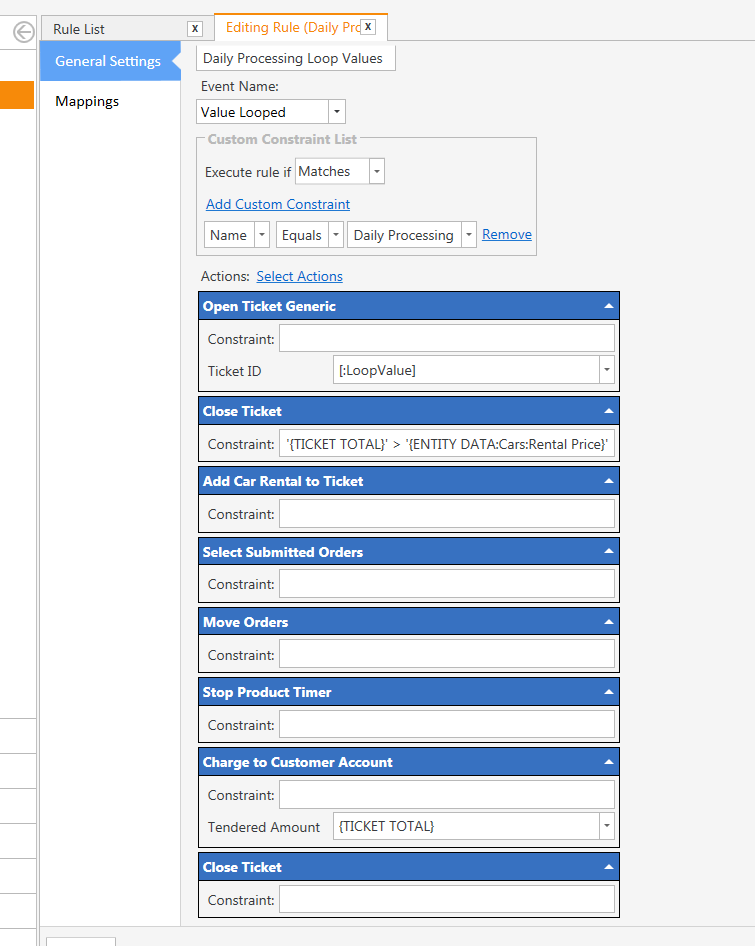
Task: Collapse the Charge to Customer Account action
Action: tap(607, 762)
